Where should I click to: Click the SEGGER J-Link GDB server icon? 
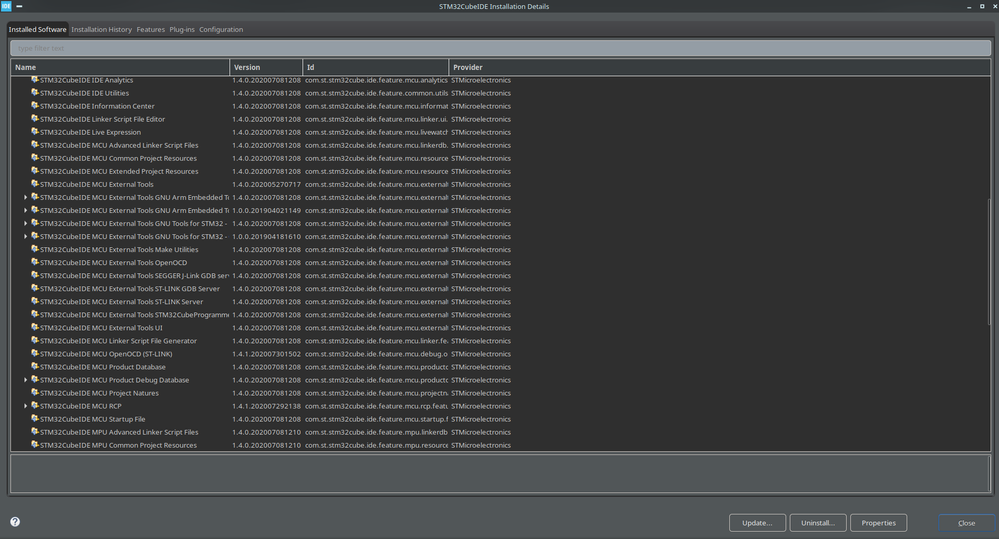click(x=35, y=275)
